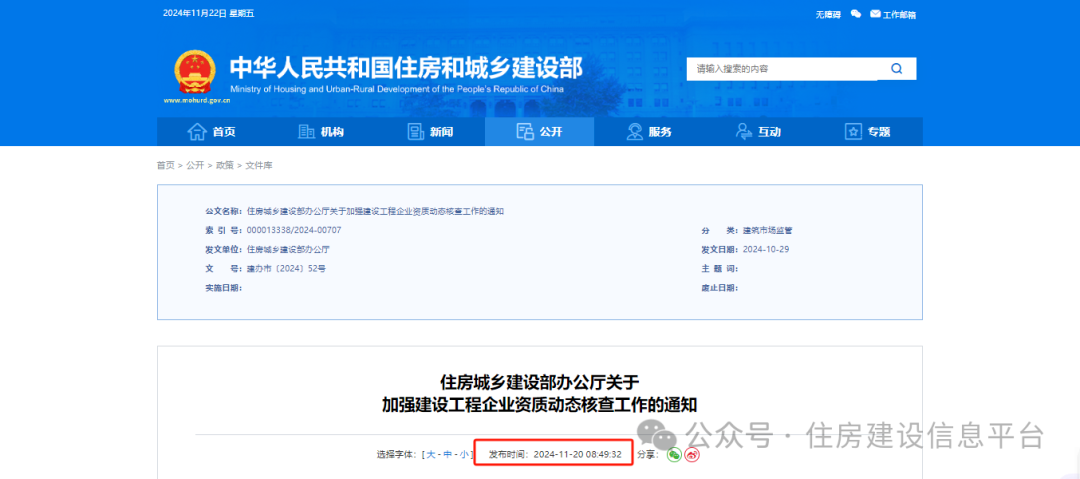Go to the 互动 navigation tab

[758, 132]
